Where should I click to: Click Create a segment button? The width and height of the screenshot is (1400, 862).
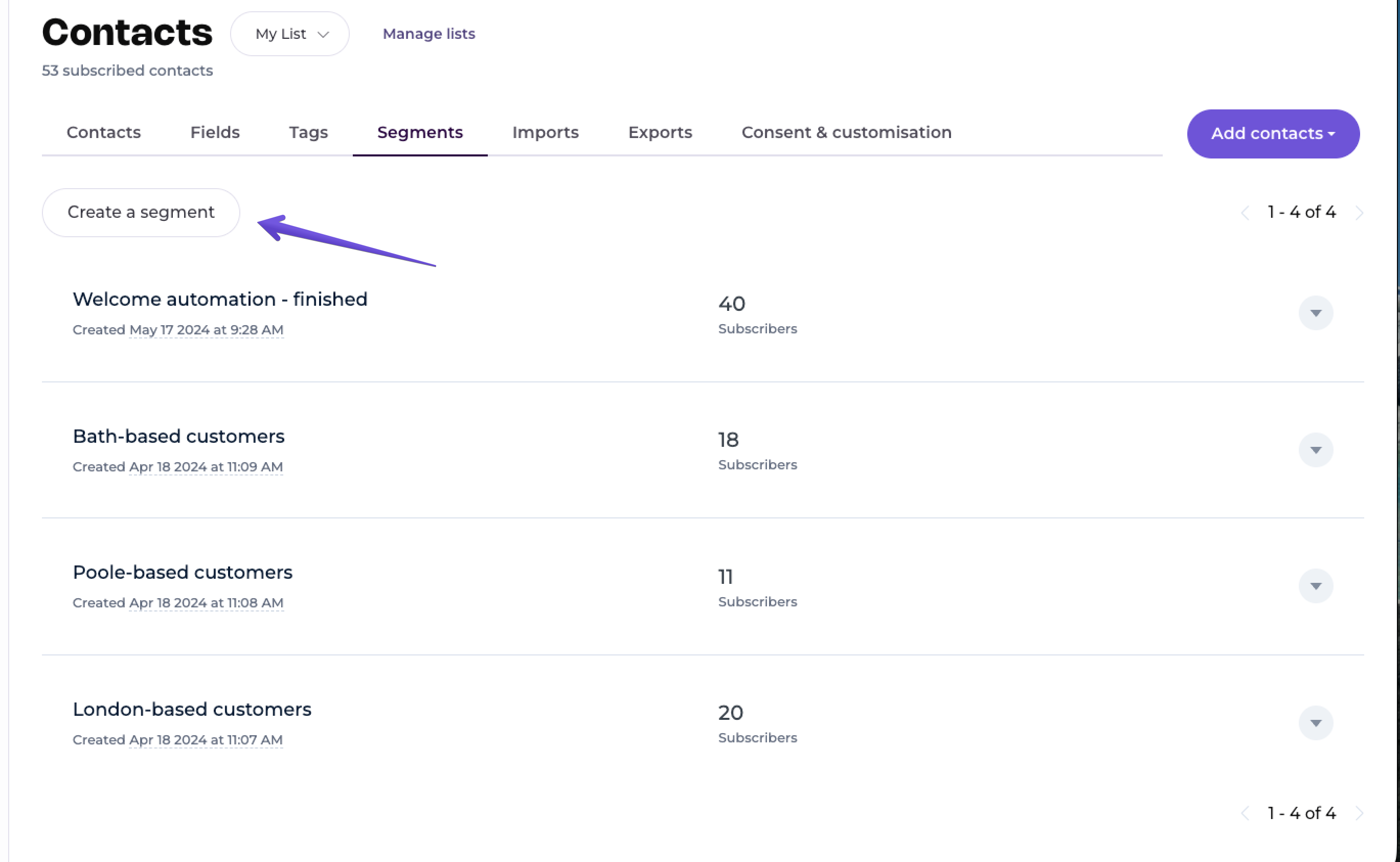(x=141, y=212)
